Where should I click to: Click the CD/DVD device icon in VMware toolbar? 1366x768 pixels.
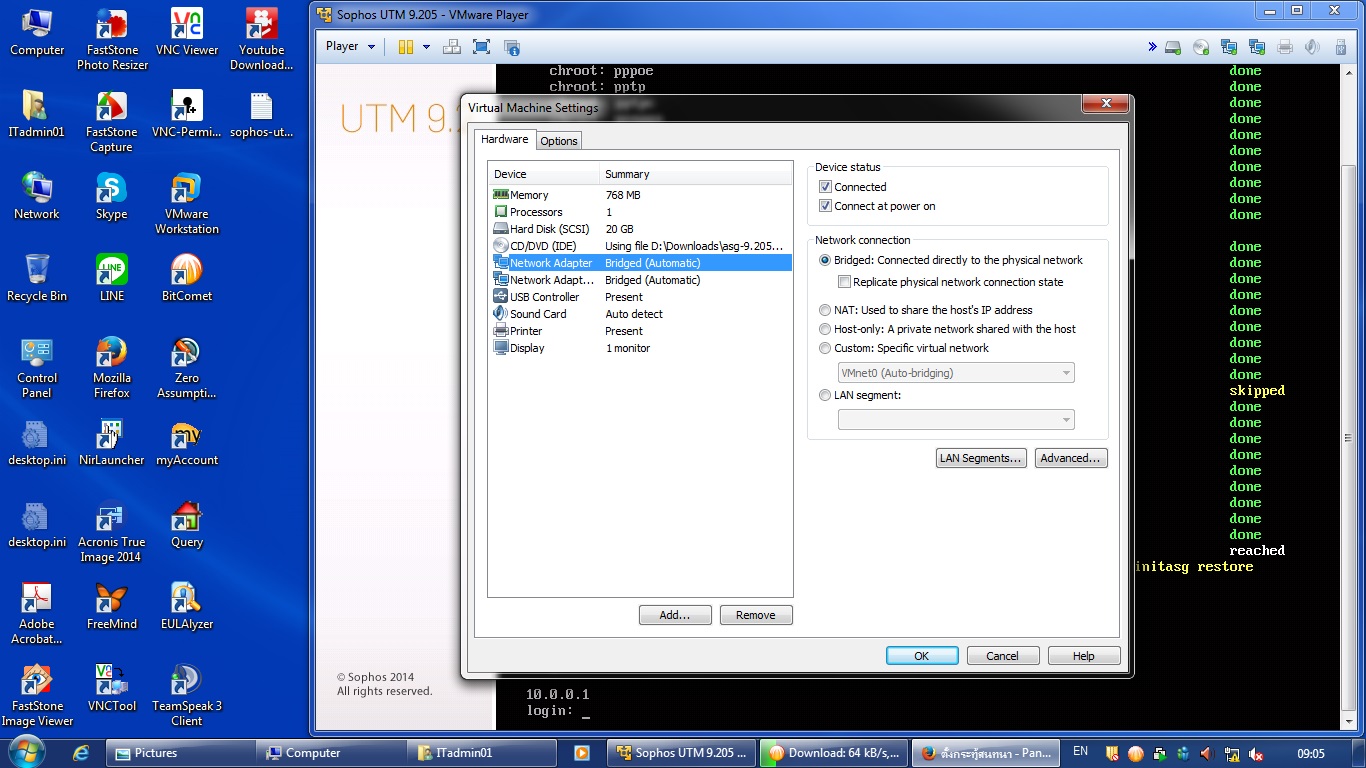[1201, 47]
